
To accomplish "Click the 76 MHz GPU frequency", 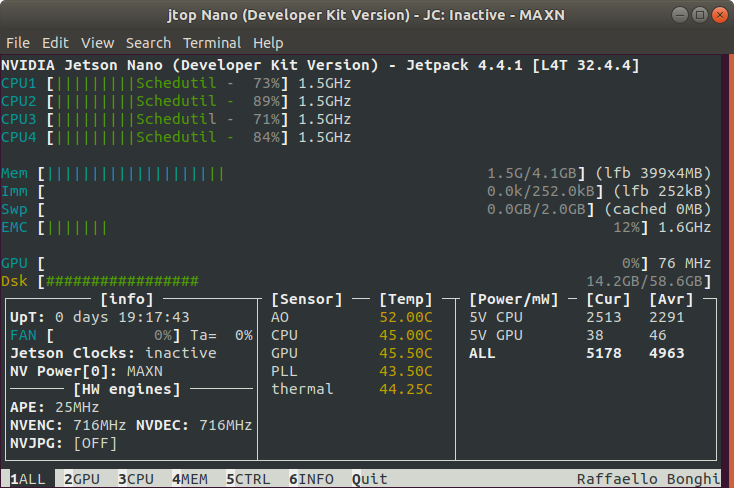I will tap(685, 263).
